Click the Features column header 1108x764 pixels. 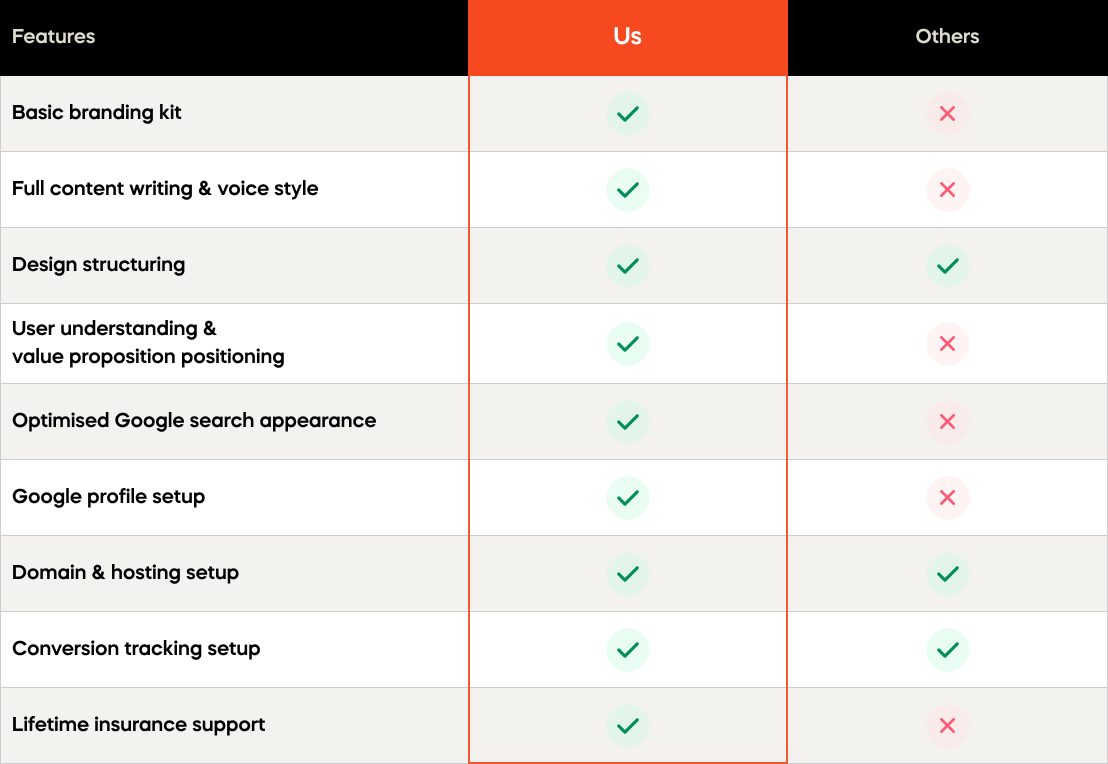coord(54,37)
